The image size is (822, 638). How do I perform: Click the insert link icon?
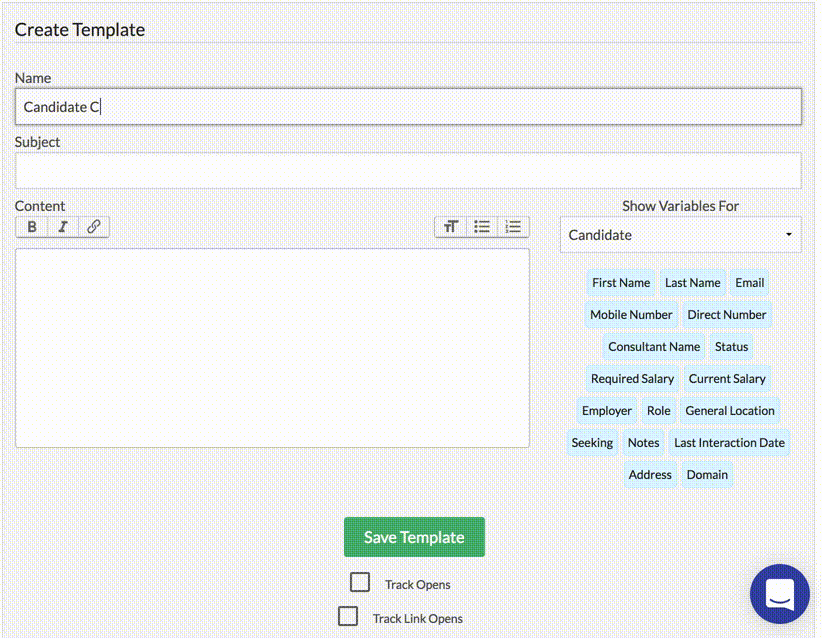tap(93, 227)
